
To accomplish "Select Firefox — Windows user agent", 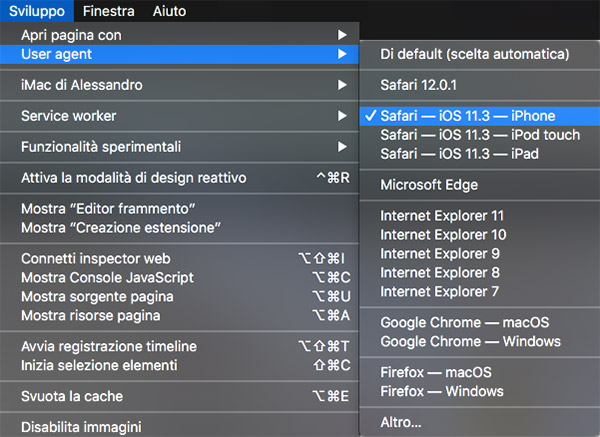I will tap(480, 391).
